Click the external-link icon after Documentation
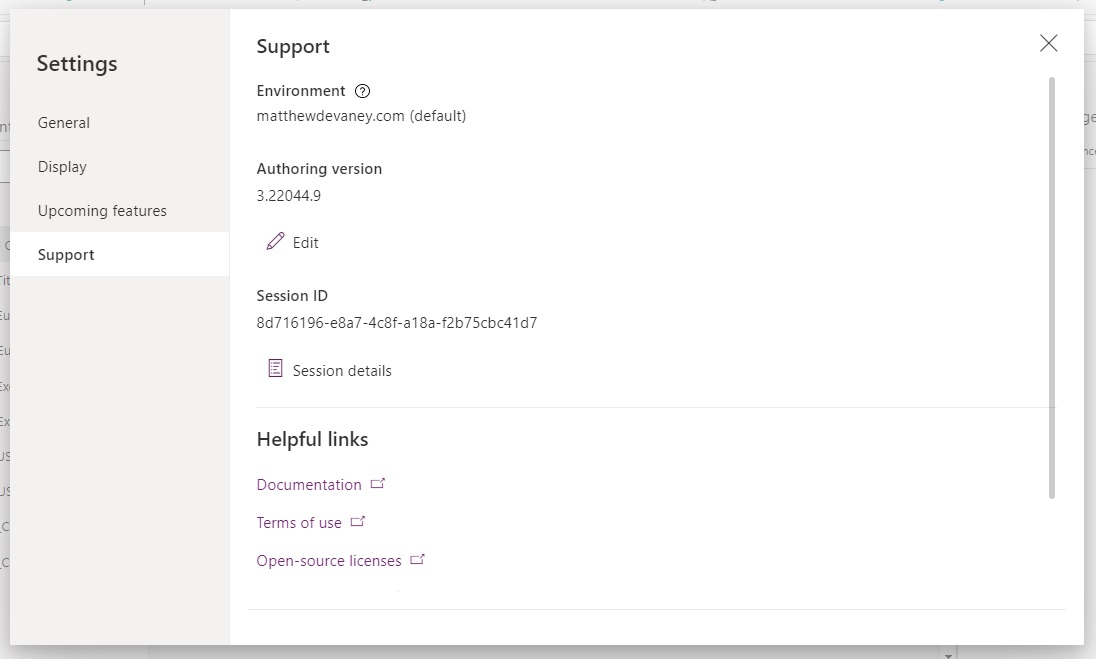 [378, 482]
